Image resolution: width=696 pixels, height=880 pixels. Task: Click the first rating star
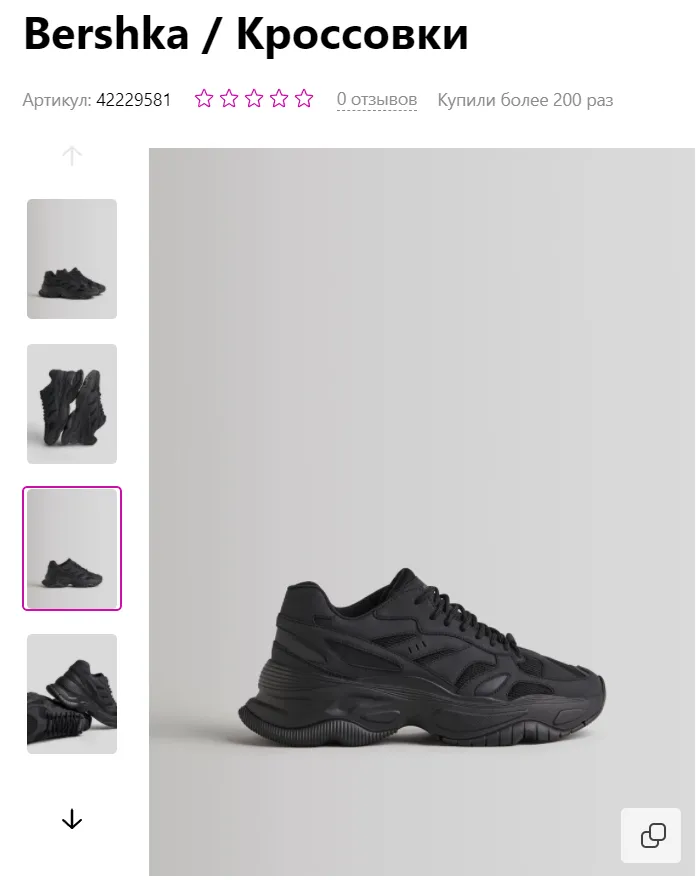pyautogui.click(x=204, y=99)
